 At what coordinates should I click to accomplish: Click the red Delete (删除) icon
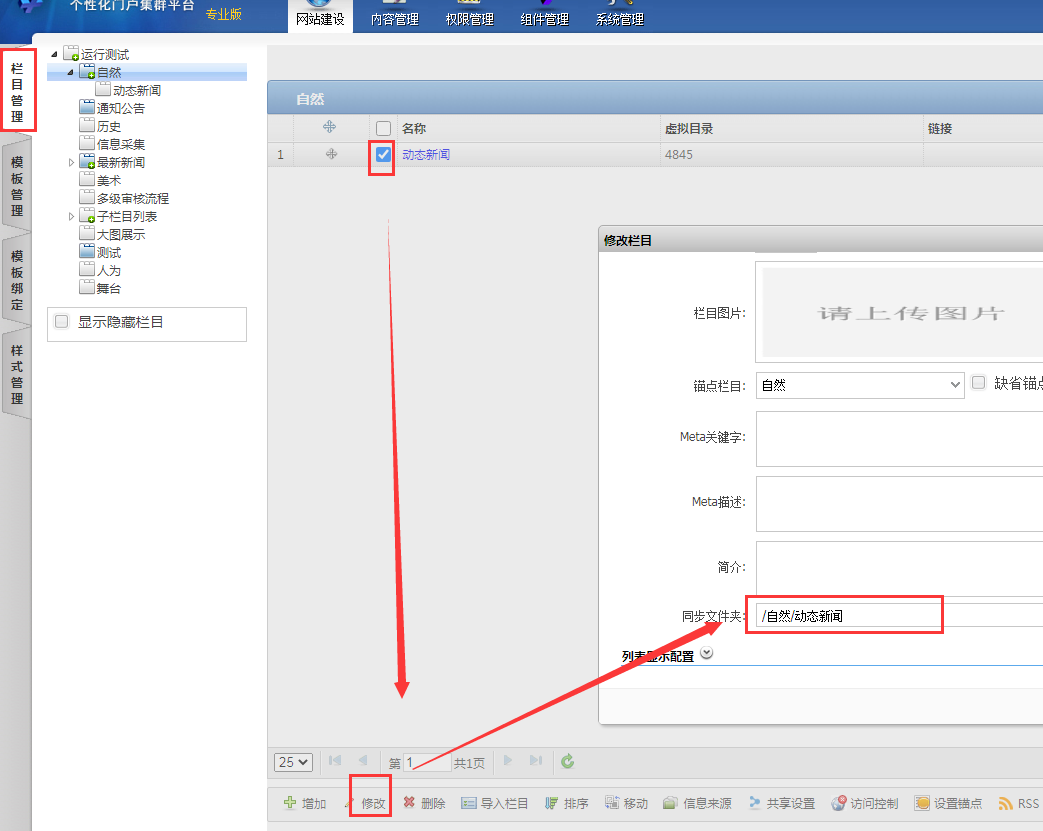coord(409,803)
